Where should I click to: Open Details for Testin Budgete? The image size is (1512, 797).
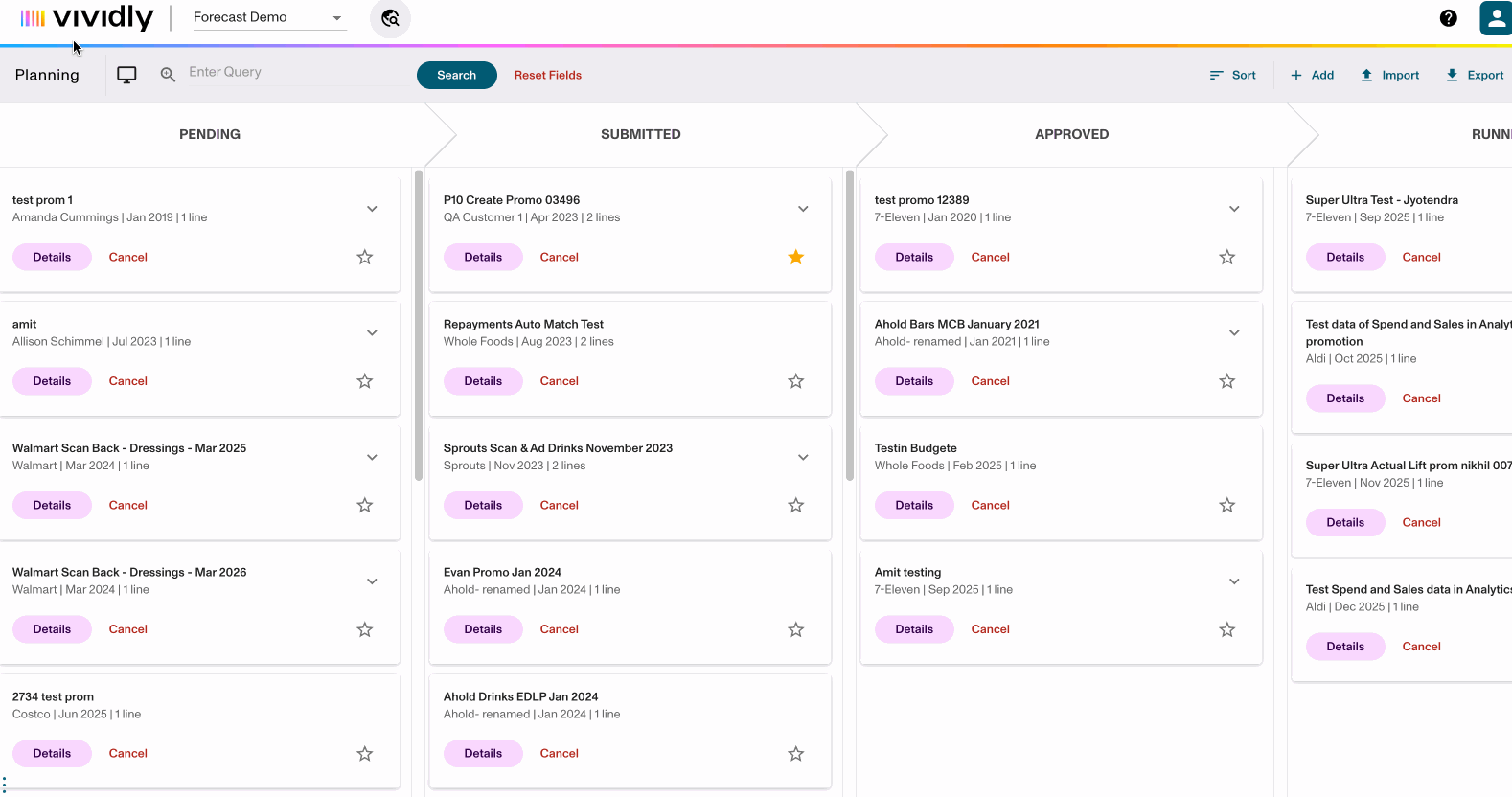(914, 505)
